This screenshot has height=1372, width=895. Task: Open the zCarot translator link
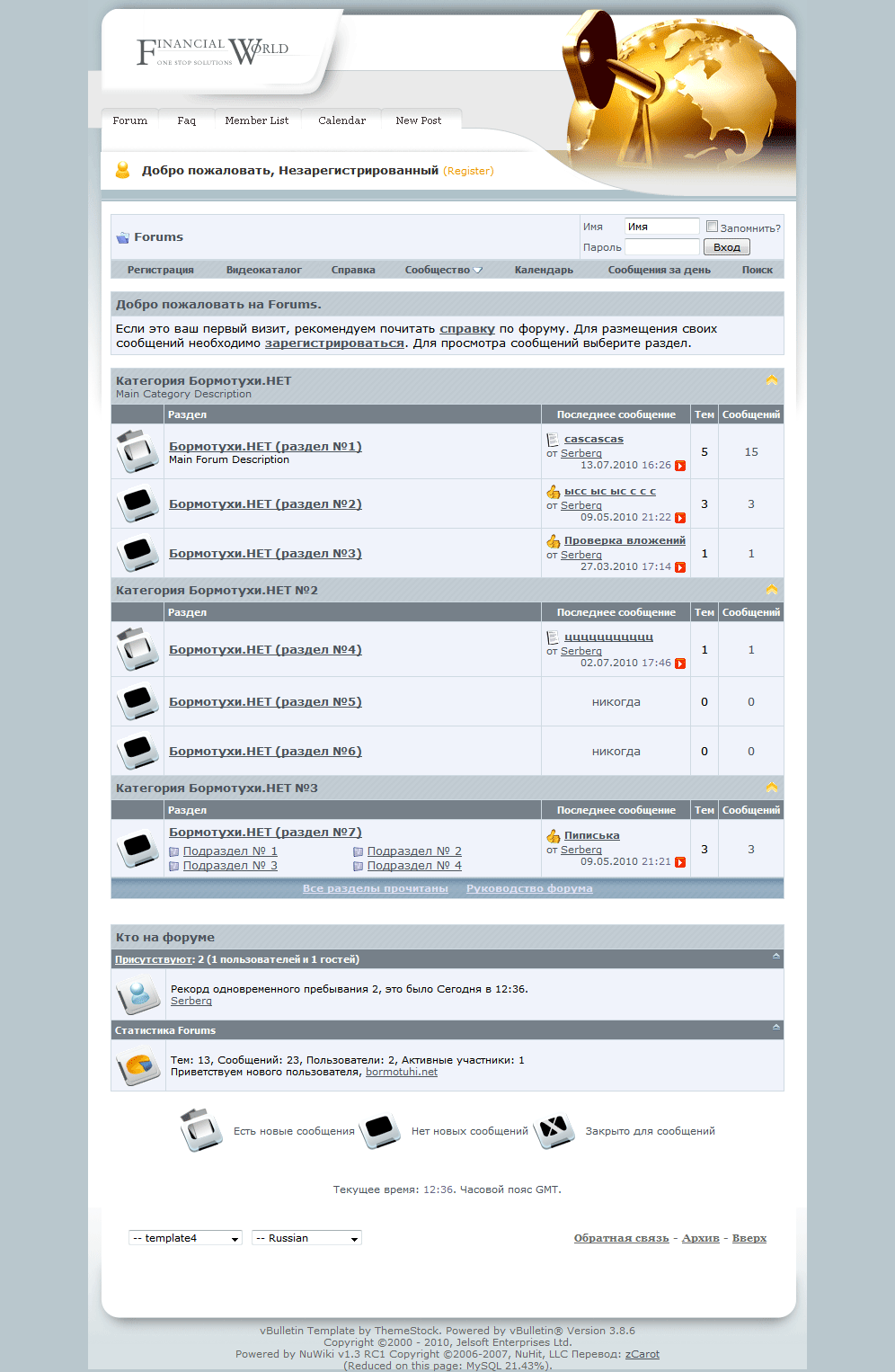642,1354
